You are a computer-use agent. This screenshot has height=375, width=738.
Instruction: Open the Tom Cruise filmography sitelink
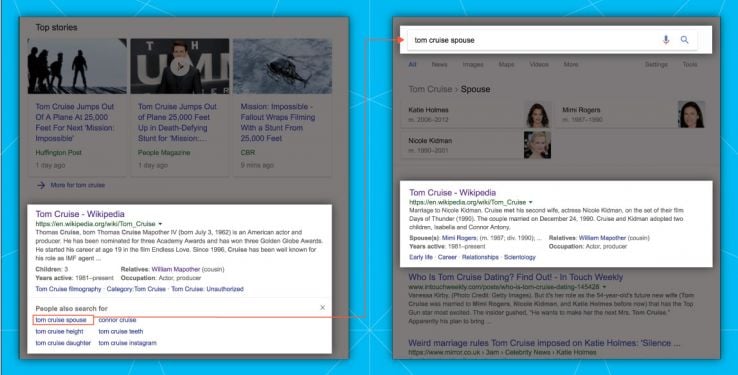tap(68, 289)
